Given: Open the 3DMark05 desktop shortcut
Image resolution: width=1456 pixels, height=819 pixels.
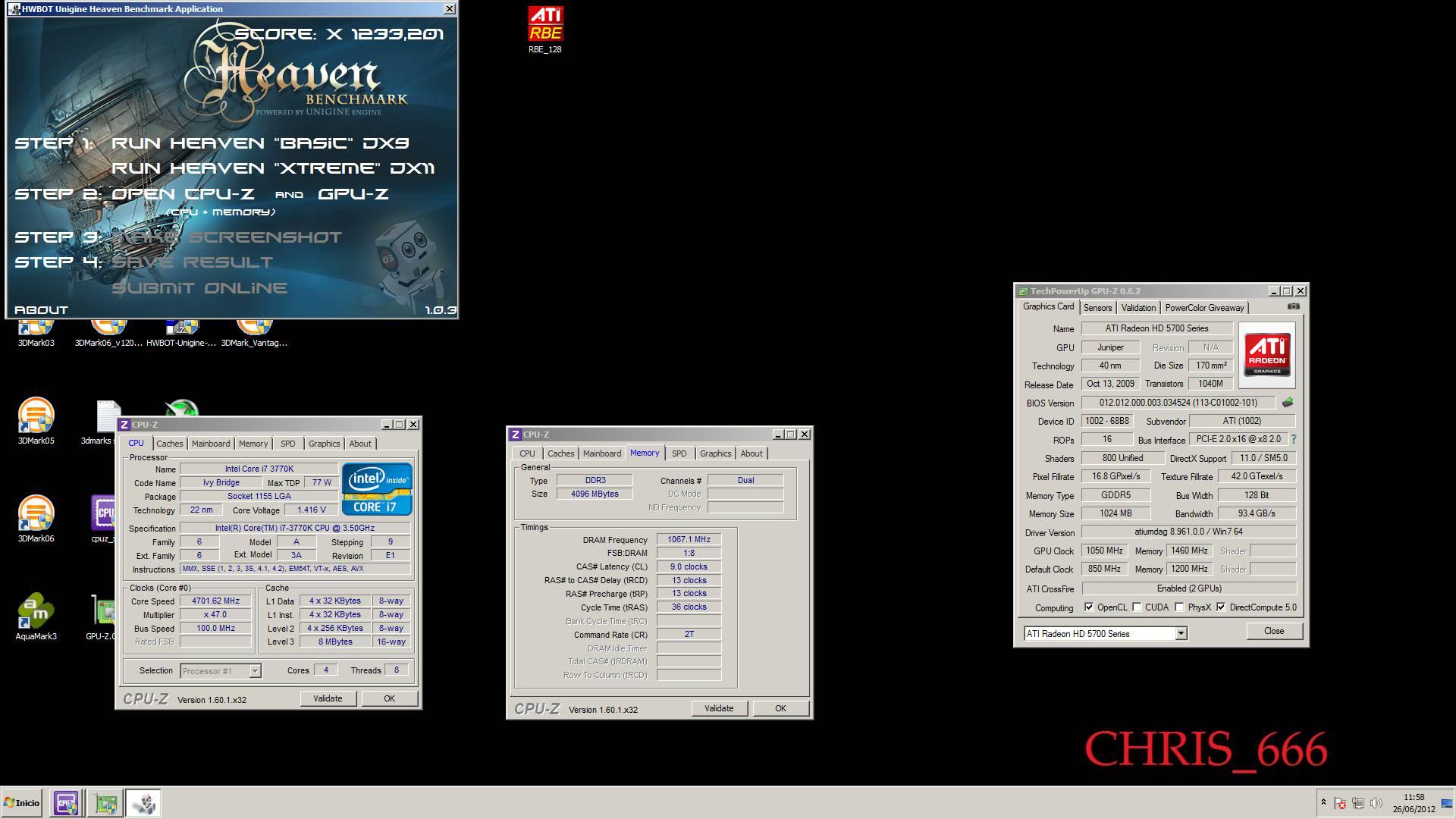Looking at the screenshot, I should tap(36, 421).
